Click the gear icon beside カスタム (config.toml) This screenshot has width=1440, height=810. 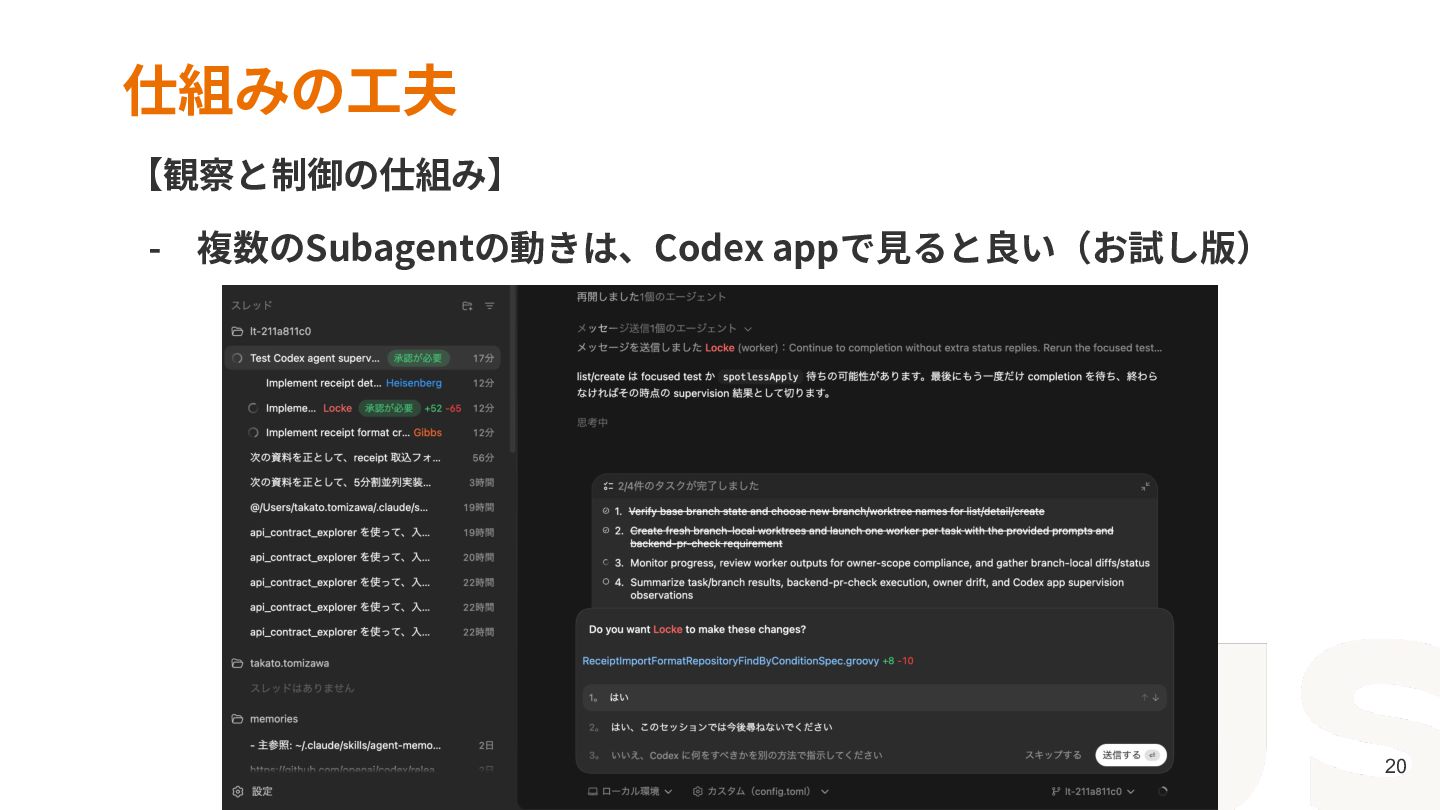tap(697, 791)
